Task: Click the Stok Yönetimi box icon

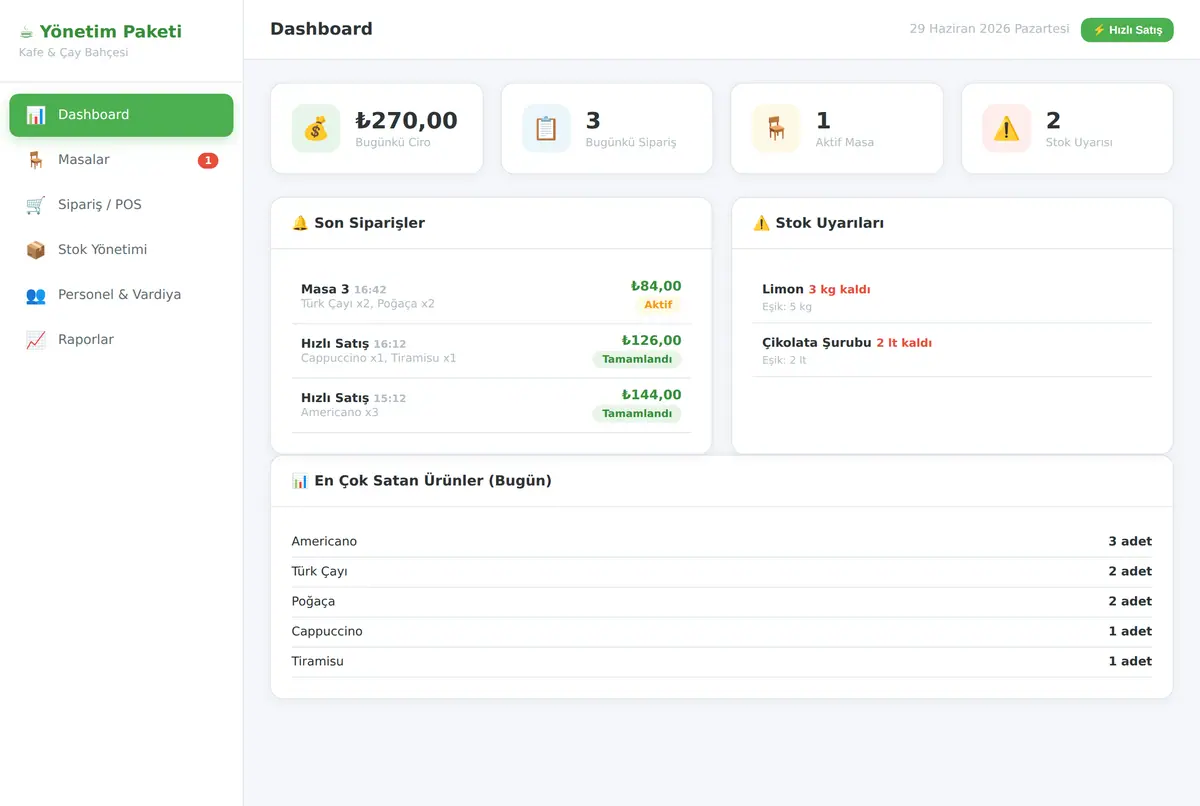Action: (x=36, y=250)
